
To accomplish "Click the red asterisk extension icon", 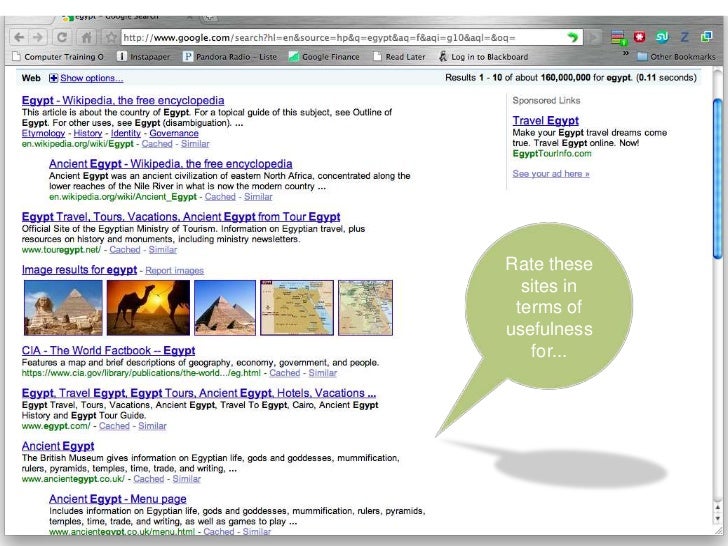I will pos(640,37).
